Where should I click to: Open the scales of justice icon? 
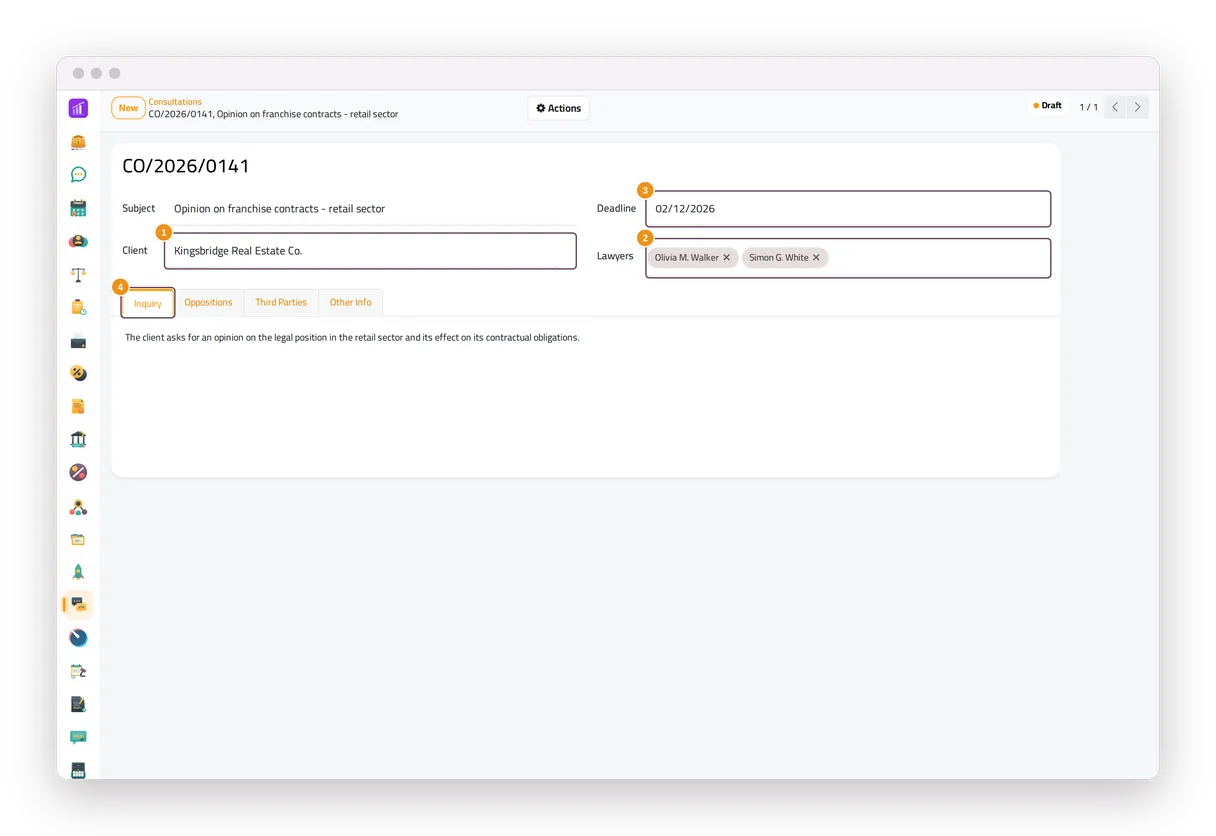[78, 274]
